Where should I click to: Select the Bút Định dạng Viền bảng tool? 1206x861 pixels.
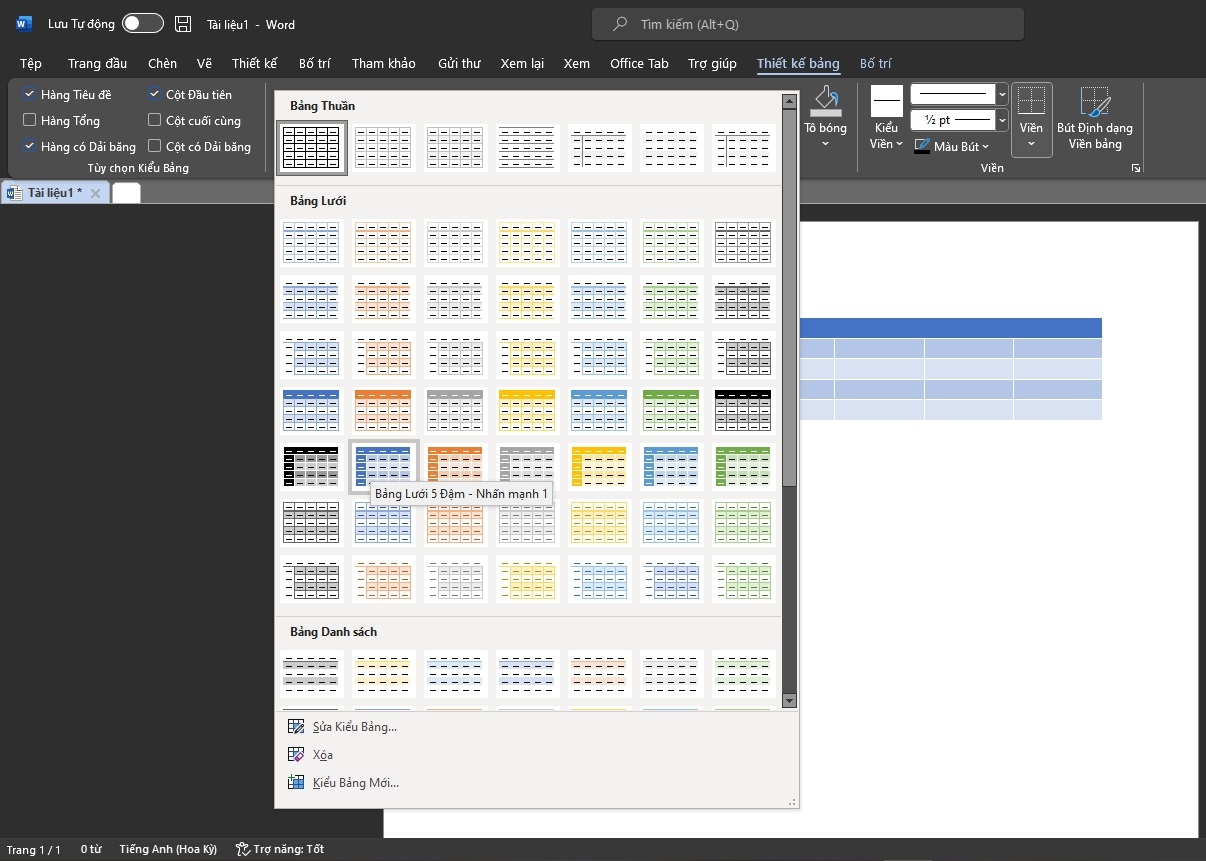coord(1094,103)
